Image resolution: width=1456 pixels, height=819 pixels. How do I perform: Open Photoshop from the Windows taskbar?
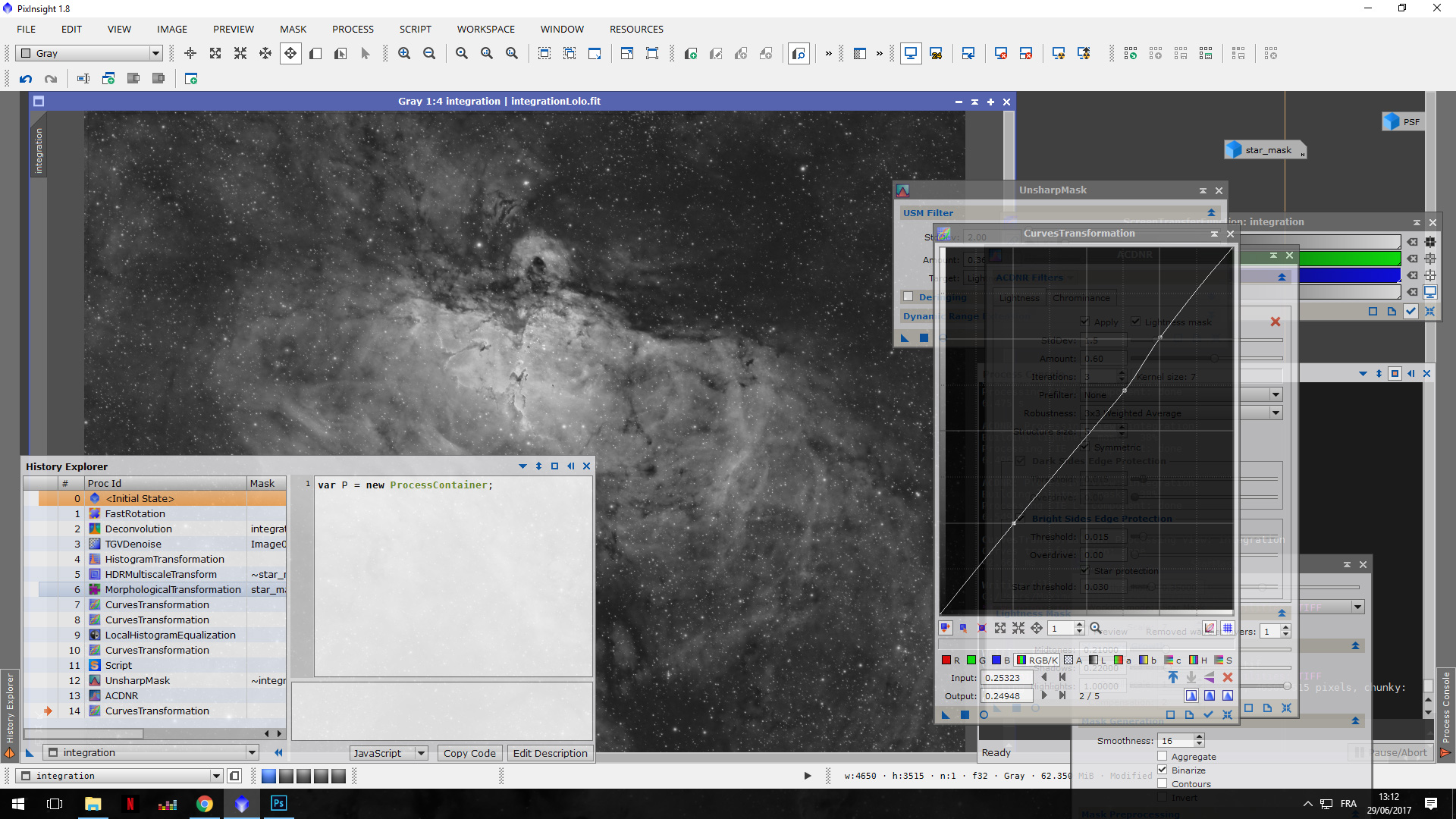point(278,804)
